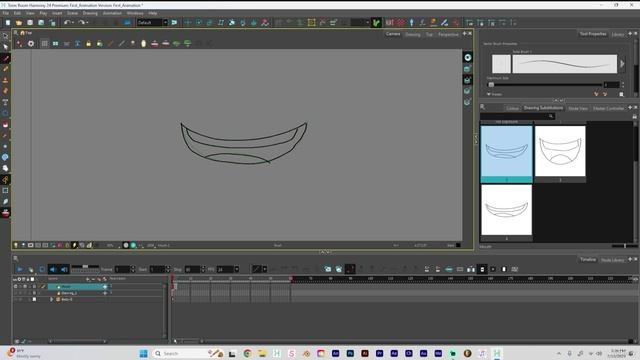Toggle the sound scrubbing button in the playback toolbar
The image size is (640, 360).
(x=64, y=269)
